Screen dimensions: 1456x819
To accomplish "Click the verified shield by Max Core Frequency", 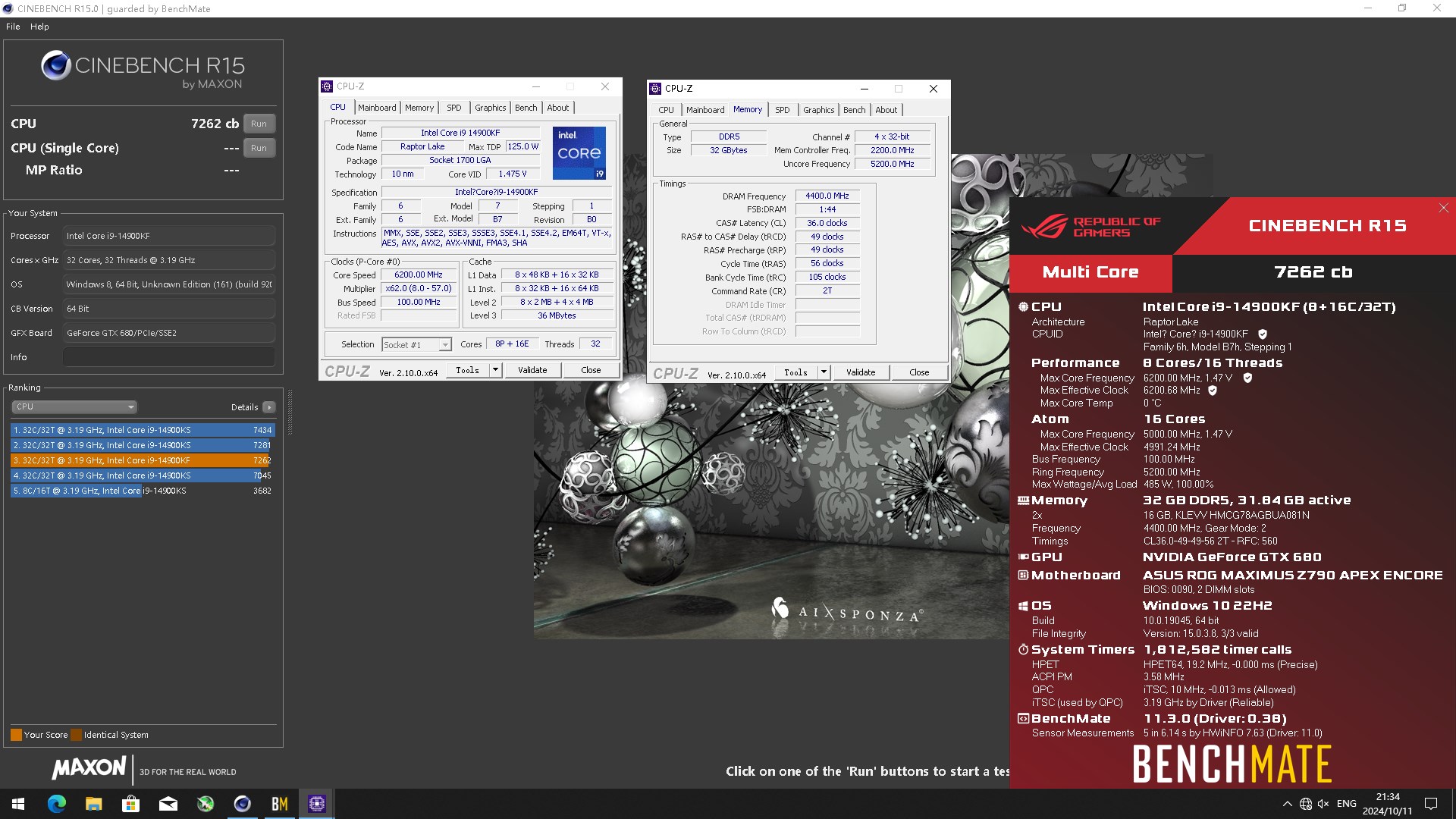I will (x=1247, y=378).
